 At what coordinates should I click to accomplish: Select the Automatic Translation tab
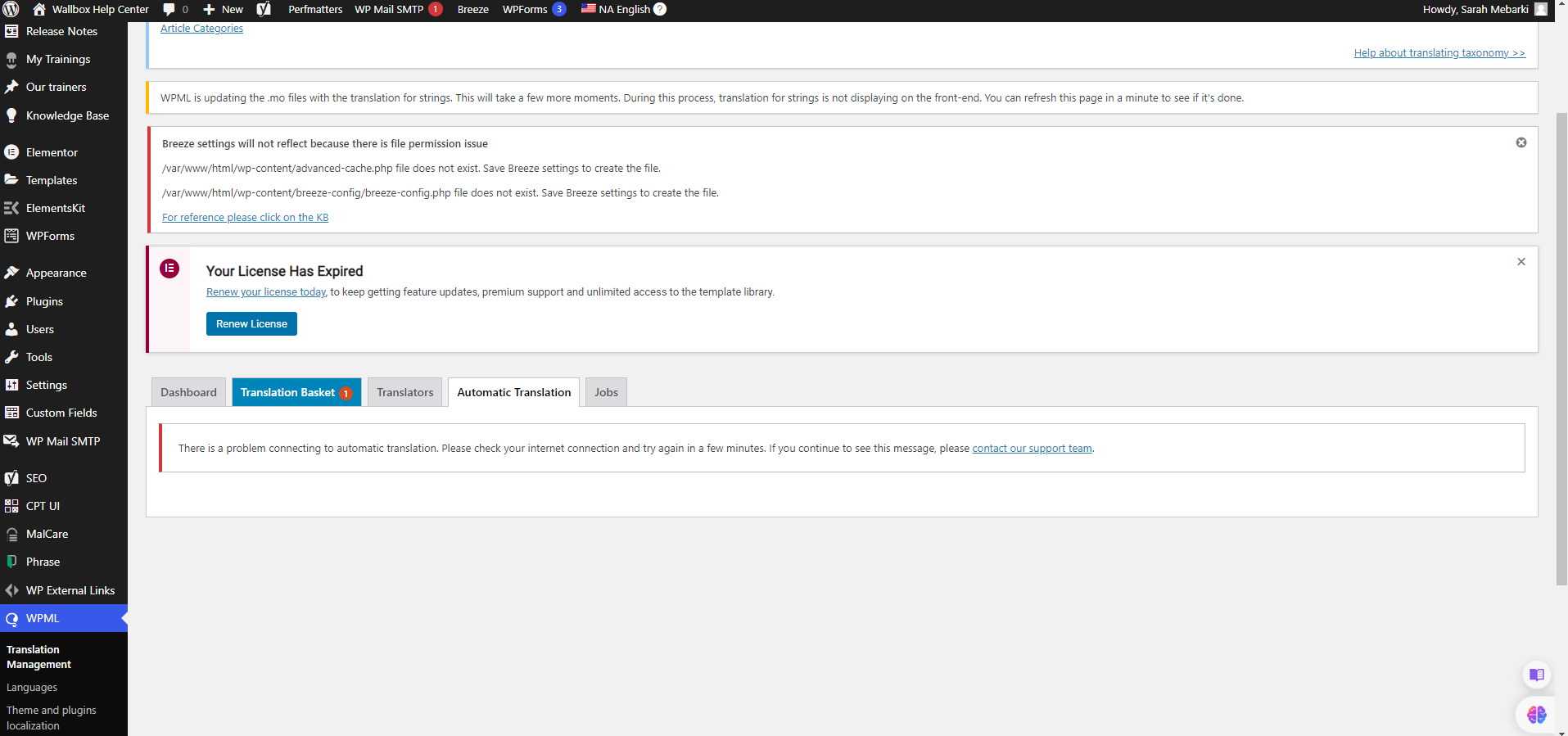pyautogui.click(x=514, y=392)
